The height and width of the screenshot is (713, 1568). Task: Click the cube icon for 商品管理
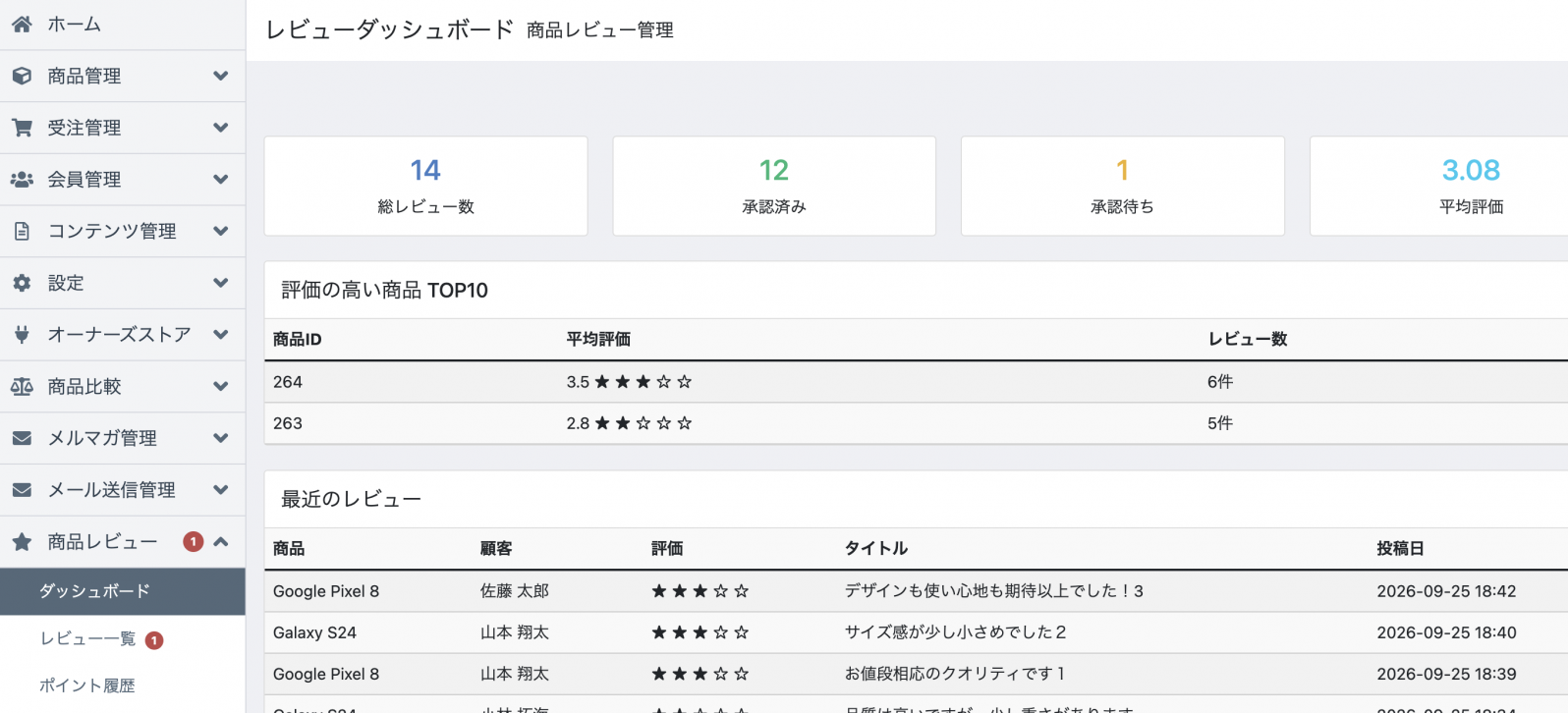(22, 76)
